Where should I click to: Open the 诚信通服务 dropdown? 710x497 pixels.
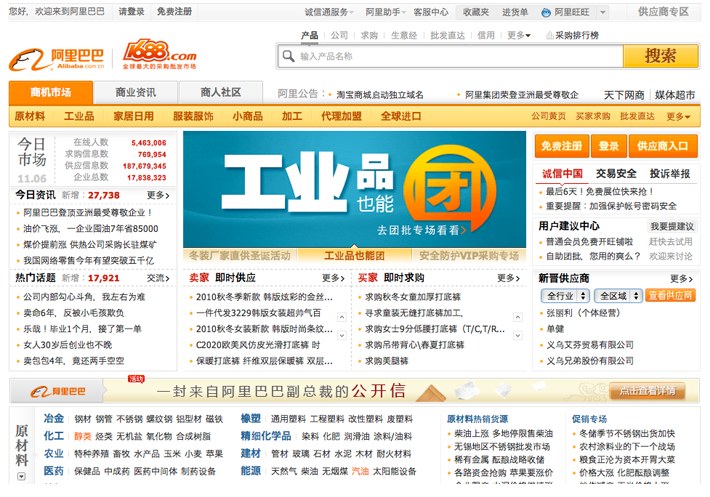[x=329, y=12]
